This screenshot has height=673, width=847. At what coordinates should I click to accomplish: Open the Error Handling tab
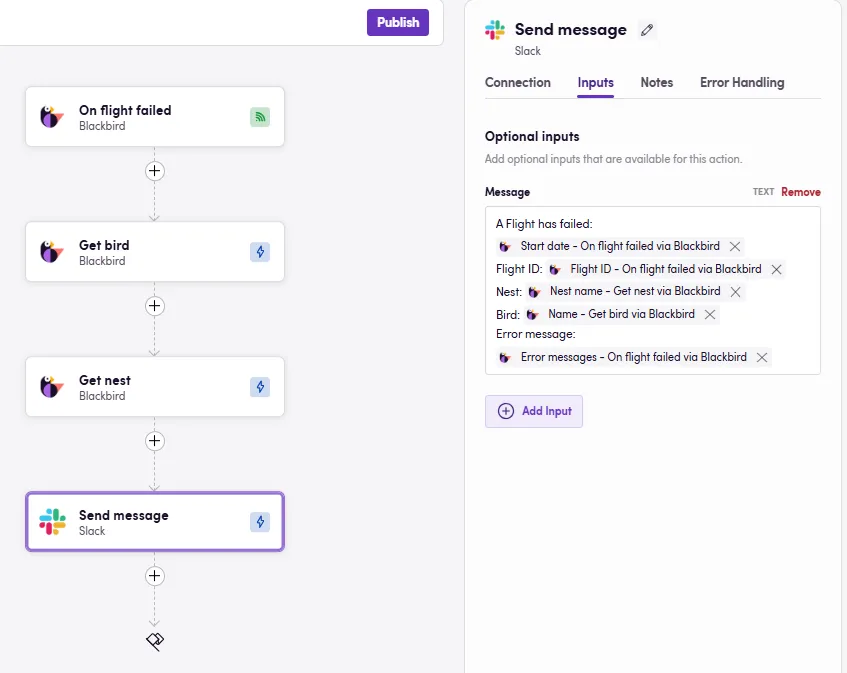click(742, 83)
